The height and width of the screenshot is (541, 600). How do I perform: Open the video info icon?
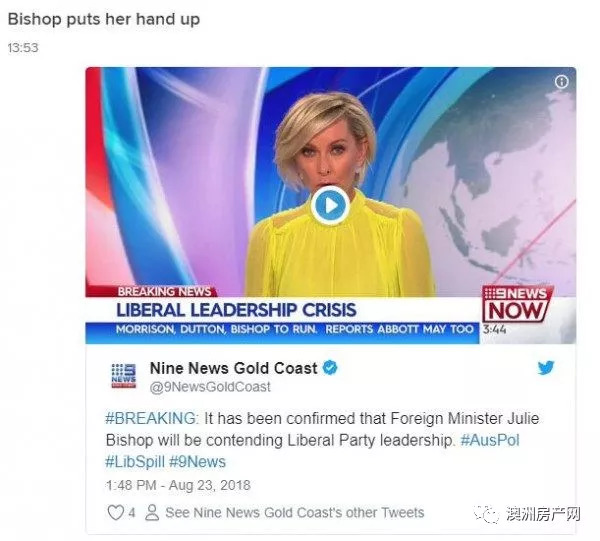pos(561,81)
